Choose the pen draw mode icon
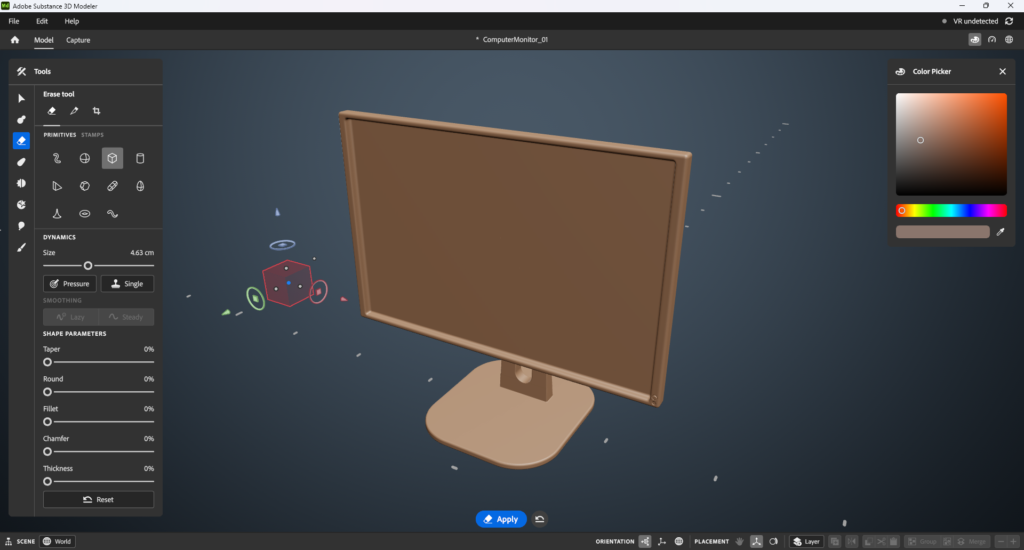This screenshot has width=1024, height=550. click(x=74, y=111)
